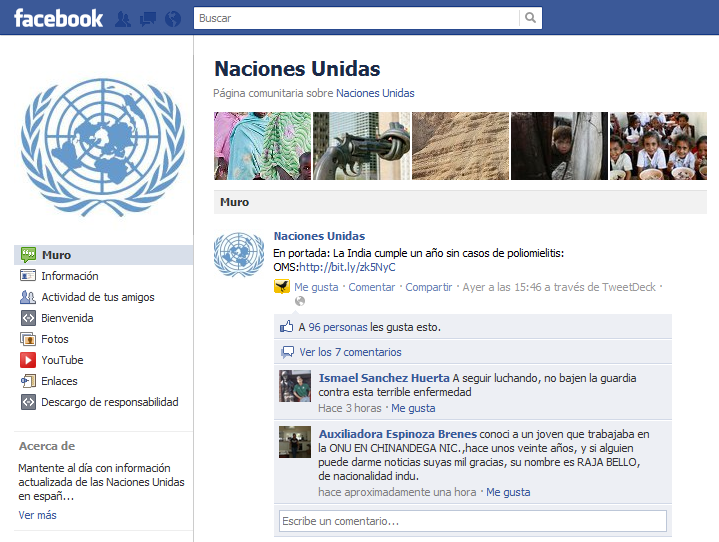Click Comentar on the post
The image size is (719, 542).
371,287
